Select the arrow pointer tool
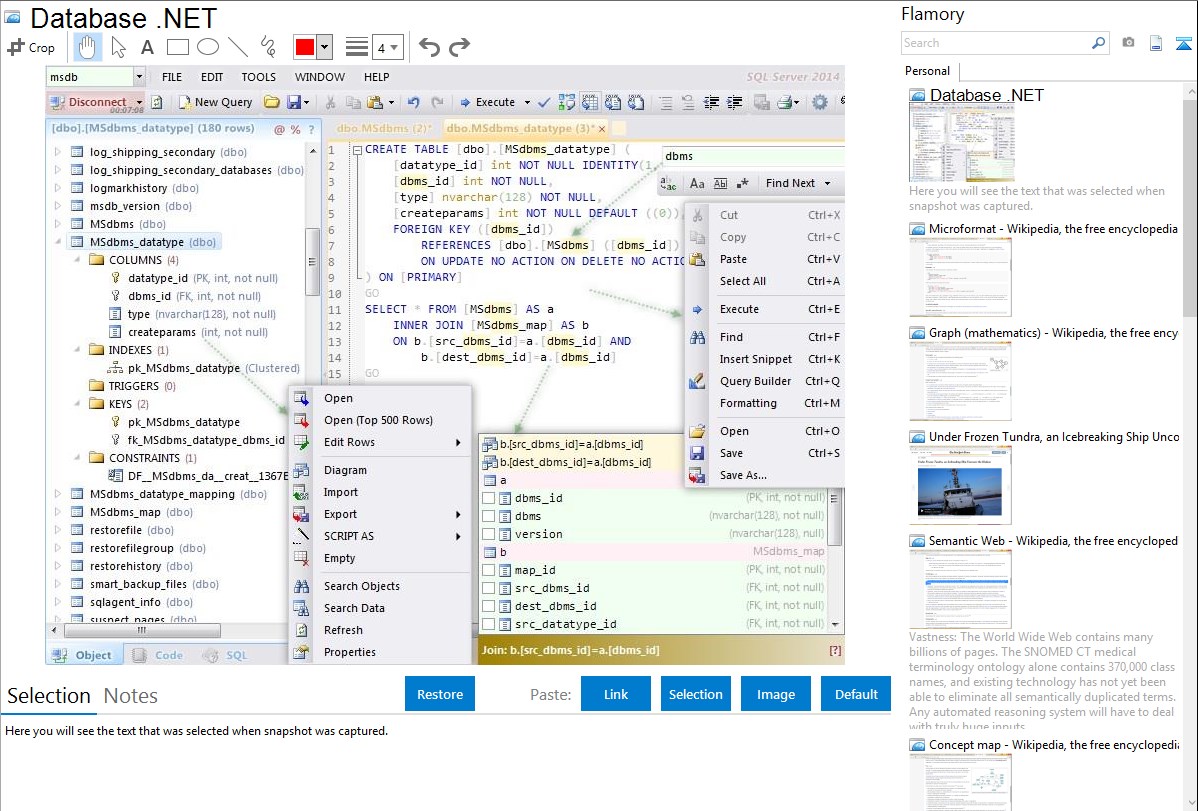The width and height of the screenshot is (1198, 811). point(118,47)
